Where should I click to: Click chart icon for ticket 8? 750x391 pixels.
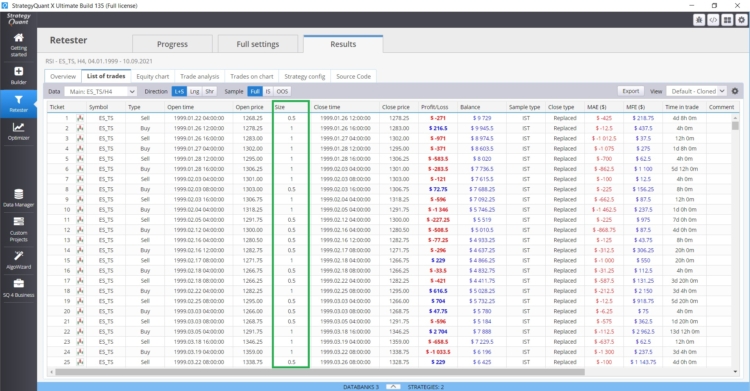click(80, 189)
